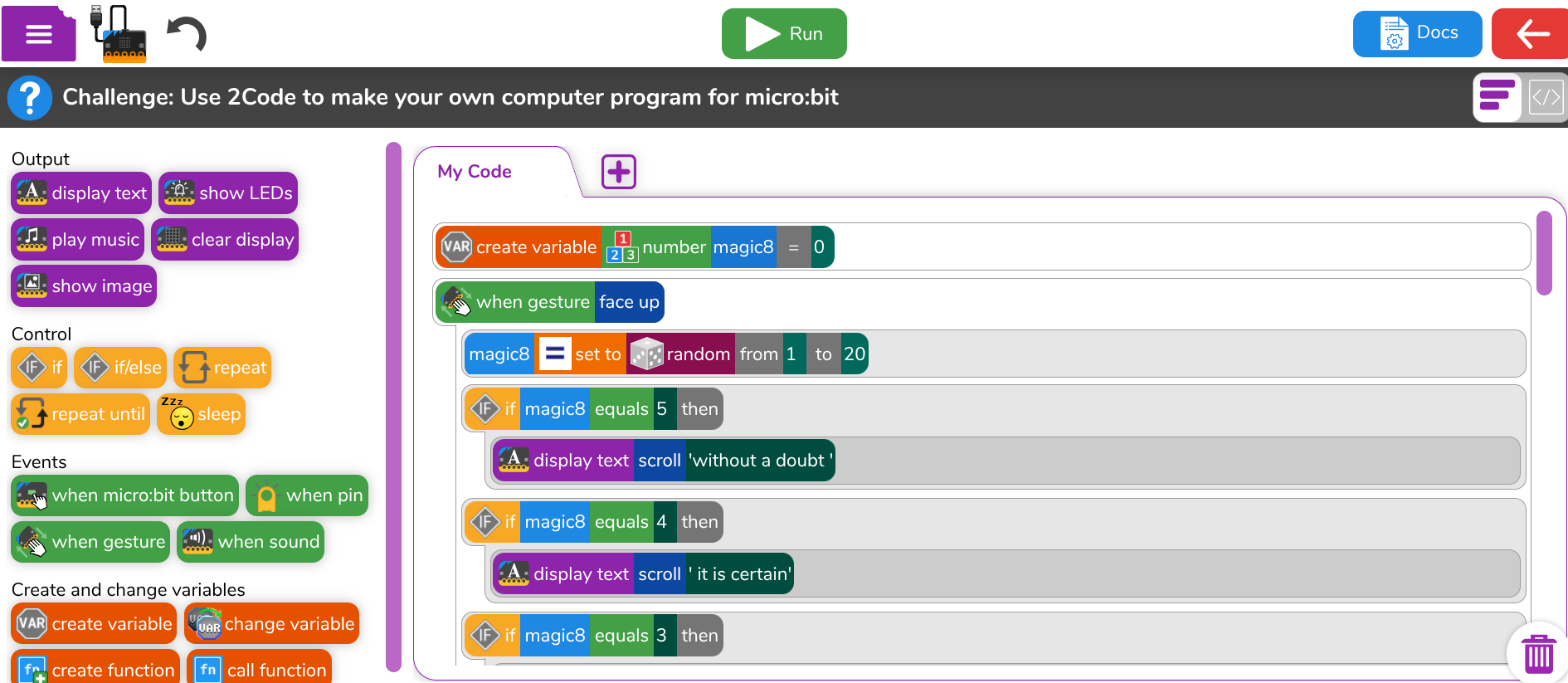Viewport: 1568px width, 683px height.
Task: Change equals operator in the magic8 equals 4 condition
Action: pos(621,522)
